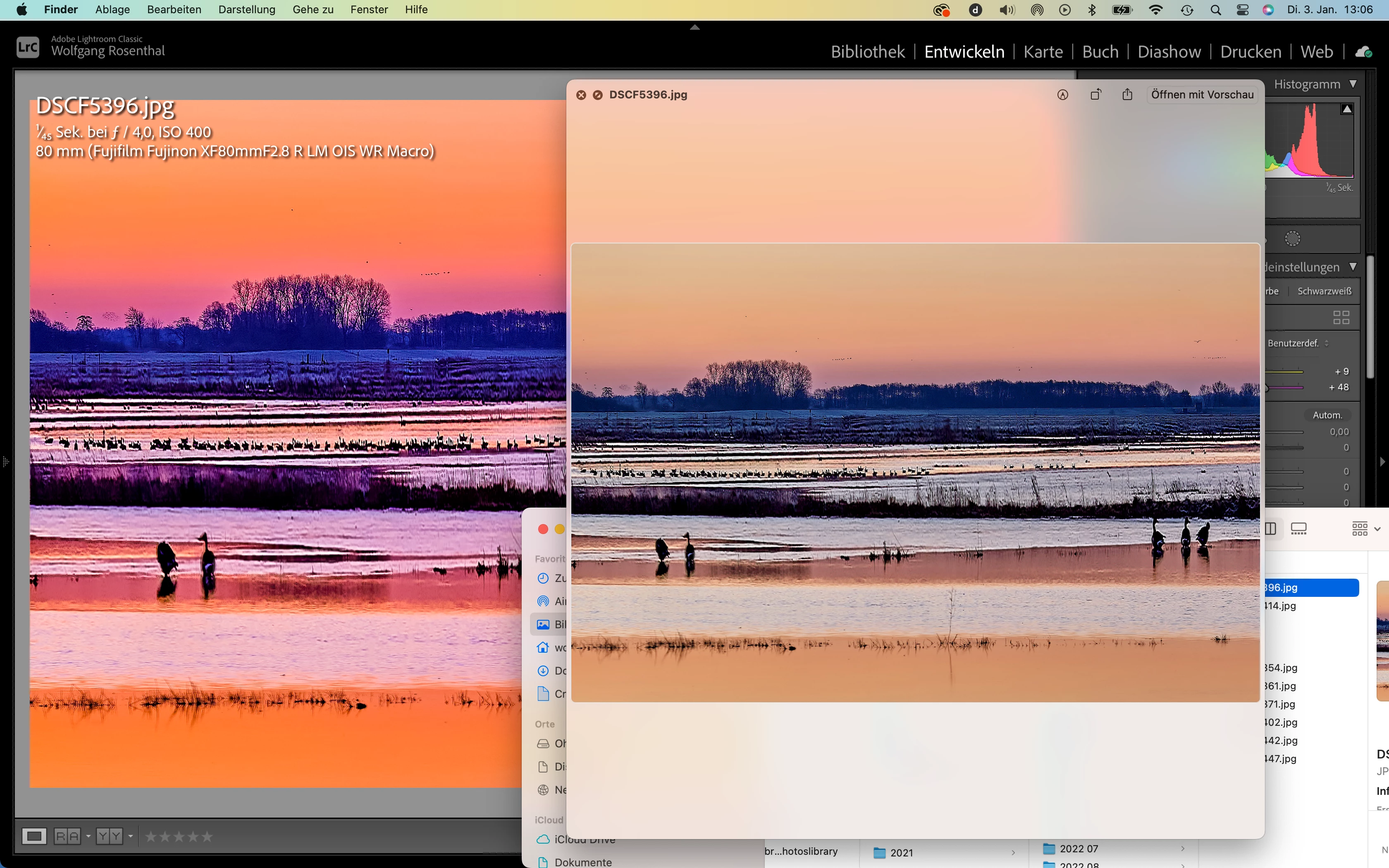Open the home folder icon in Finder sidebar
This screenshot has width=1389, height=868.
(x=543, y=648)
